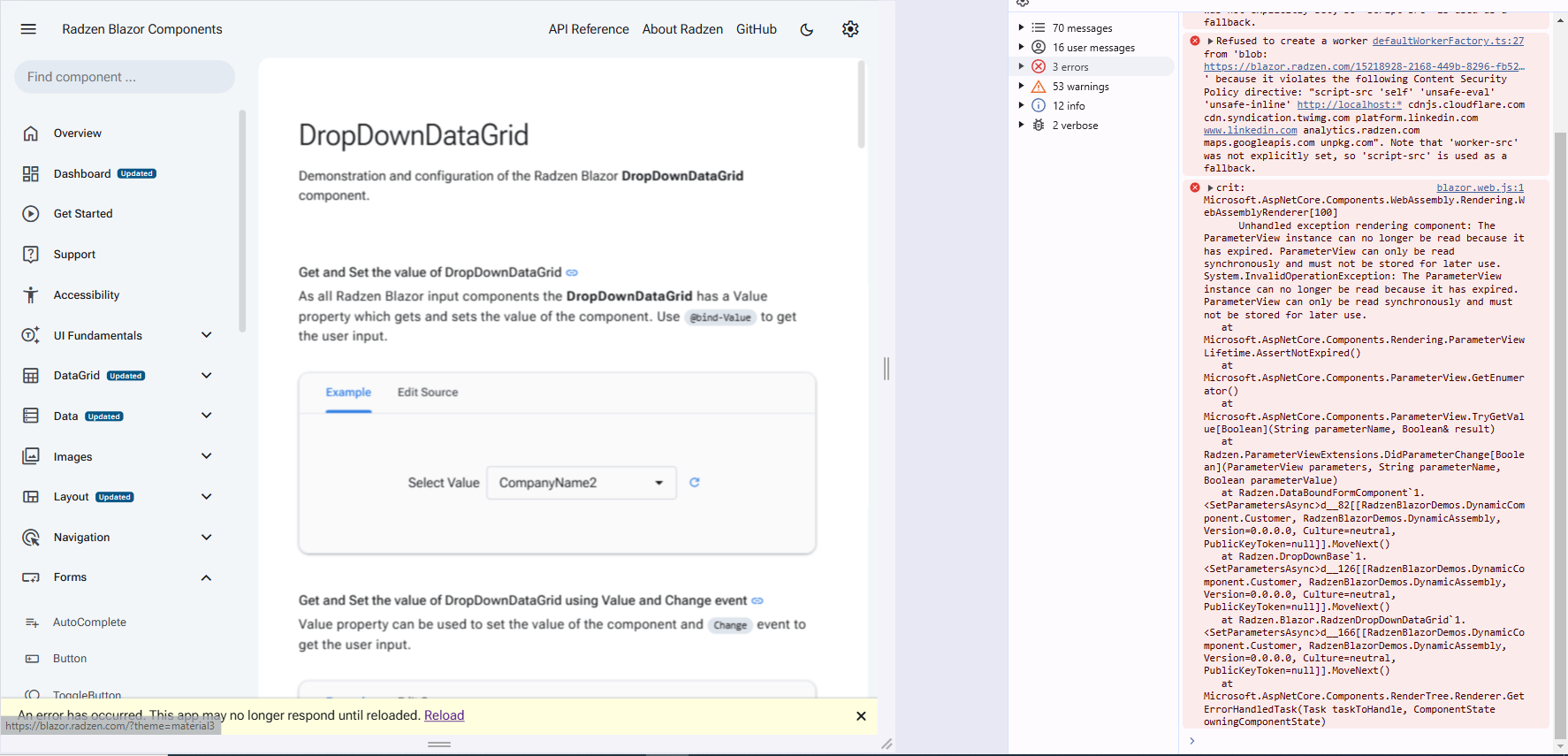The image size is (1568, 756).
Task: Switch to the Example tab
Action: tap(348, 393)
